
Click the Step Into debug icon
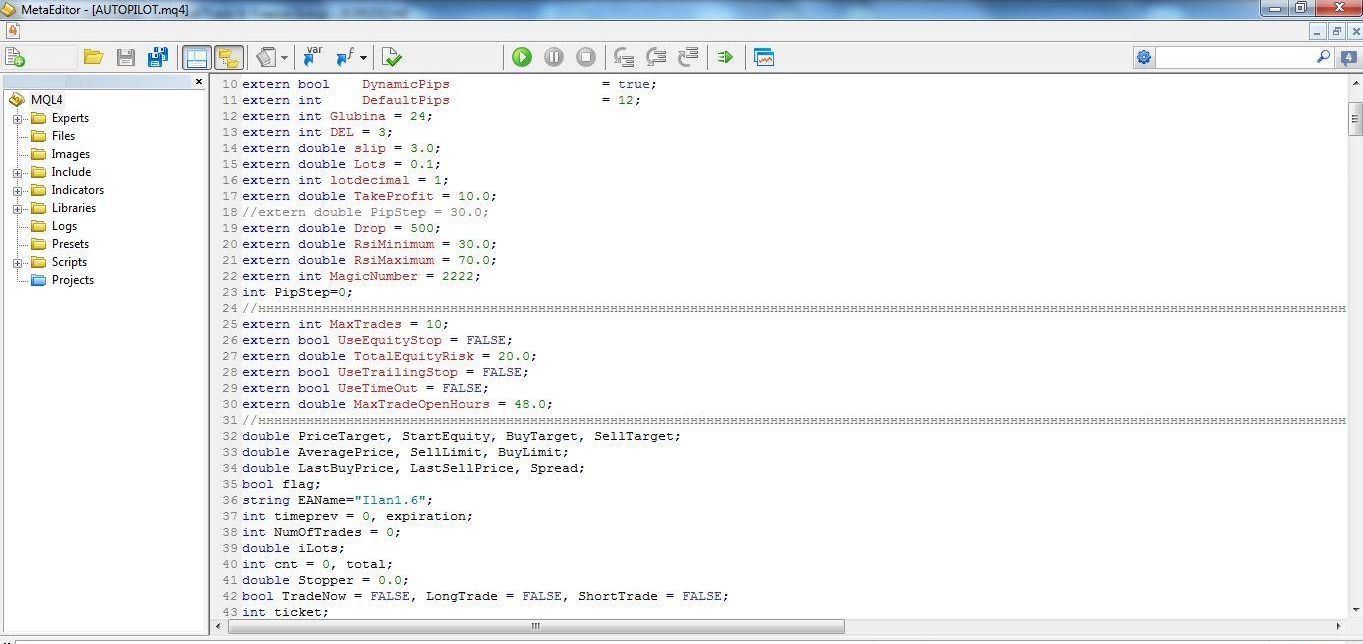click(x=624, y=57)
